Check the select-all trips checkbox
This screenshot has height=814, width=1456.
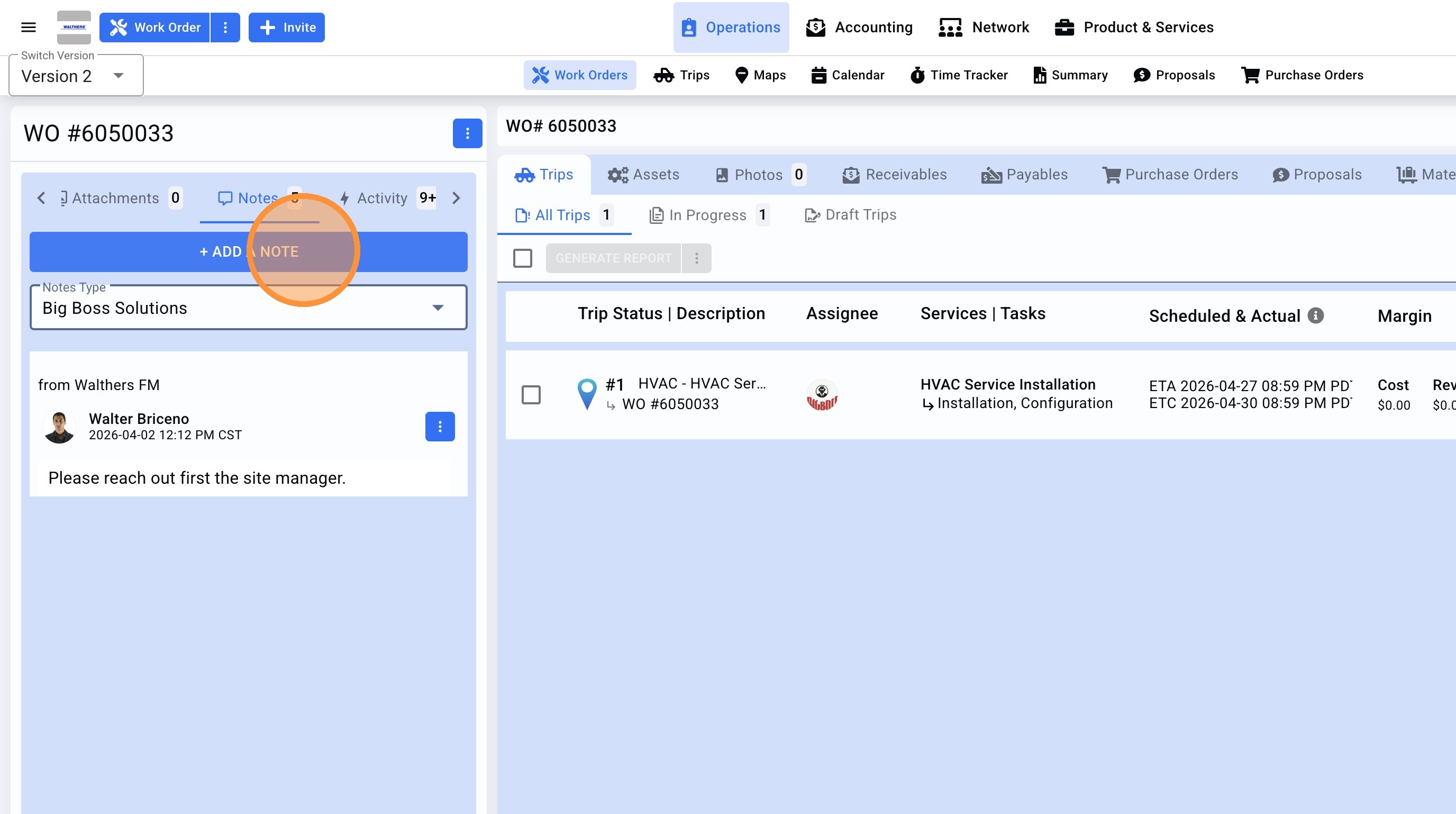522,258
